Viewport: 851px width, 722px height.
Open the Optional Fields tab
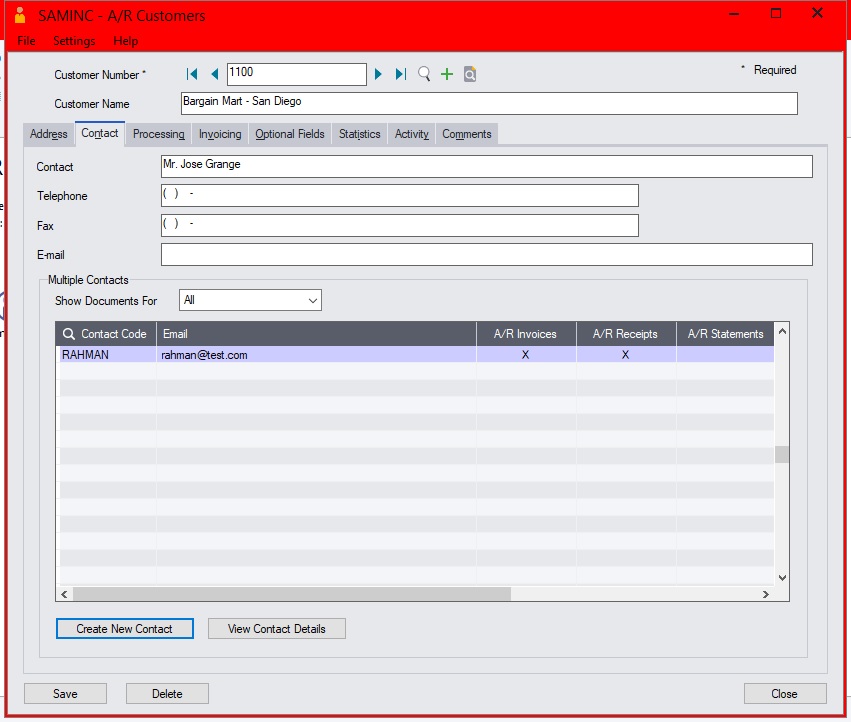[x=290, y=134]
